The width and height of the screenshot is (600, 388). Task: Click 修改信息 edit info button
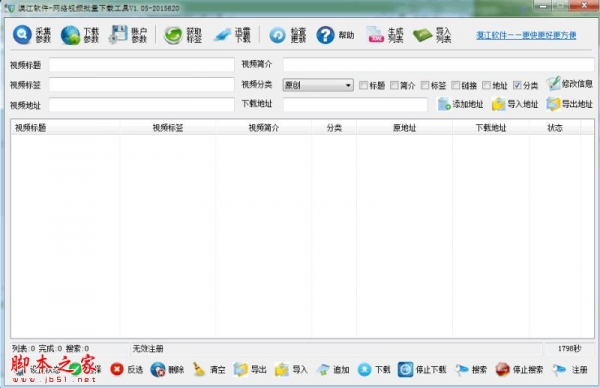(x=569, y=83)
